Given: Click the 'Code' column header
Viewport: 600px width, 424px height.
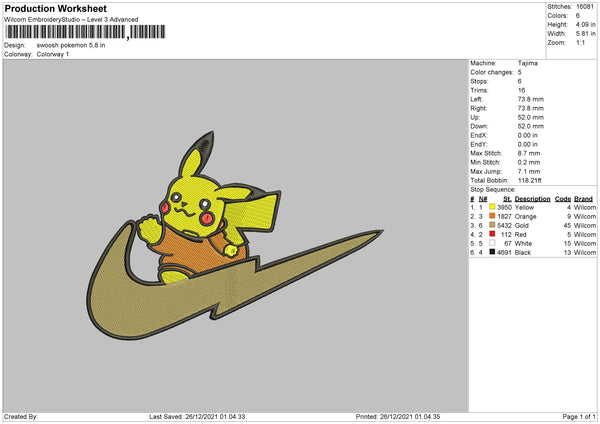Looking at the screenshot, I should pyautogui.click(x=563, y=199).
